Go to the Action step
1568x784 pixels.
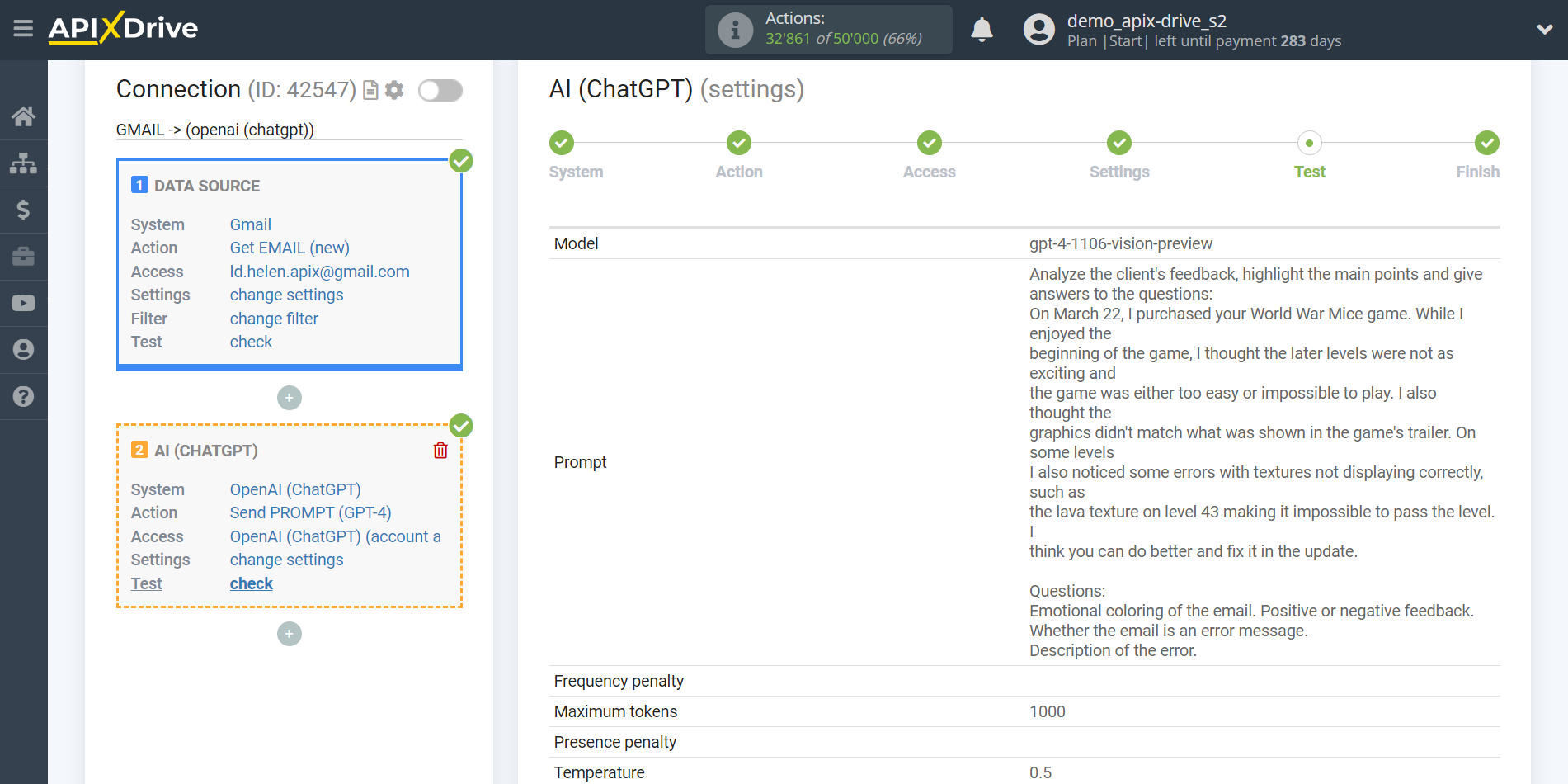coord(739,172)
